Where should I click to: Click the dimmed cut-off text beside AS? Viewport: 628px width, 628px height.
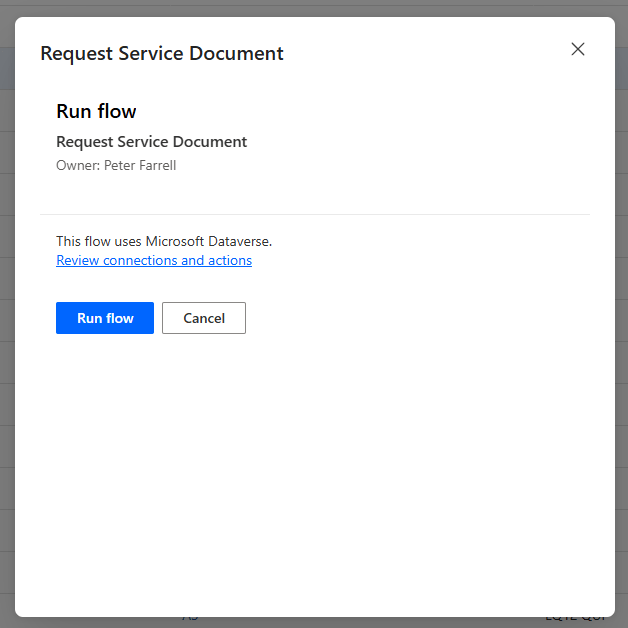(x=575, y=620)
